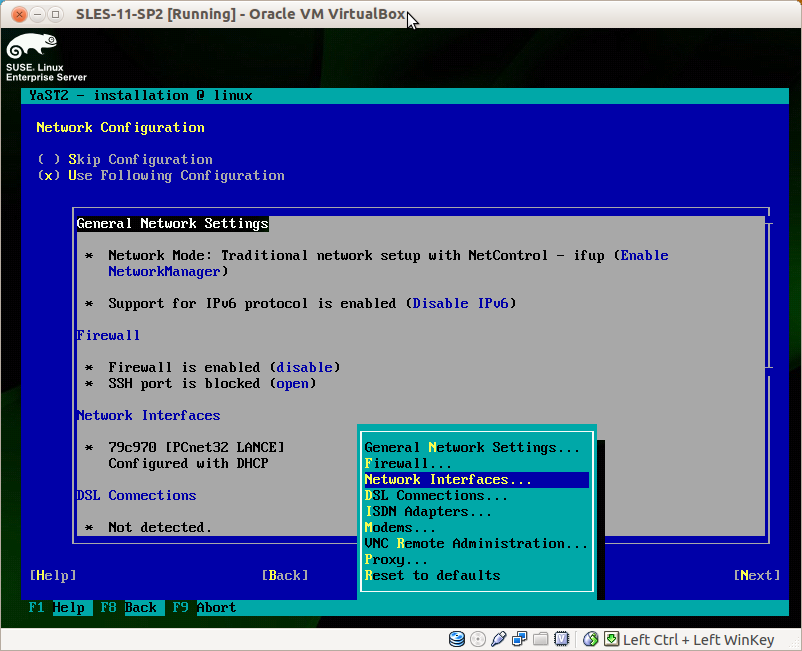Image resolution: width=802 pixels, height=651 pixels.
Task: Click the [Help] button
Action: [53, 575]
